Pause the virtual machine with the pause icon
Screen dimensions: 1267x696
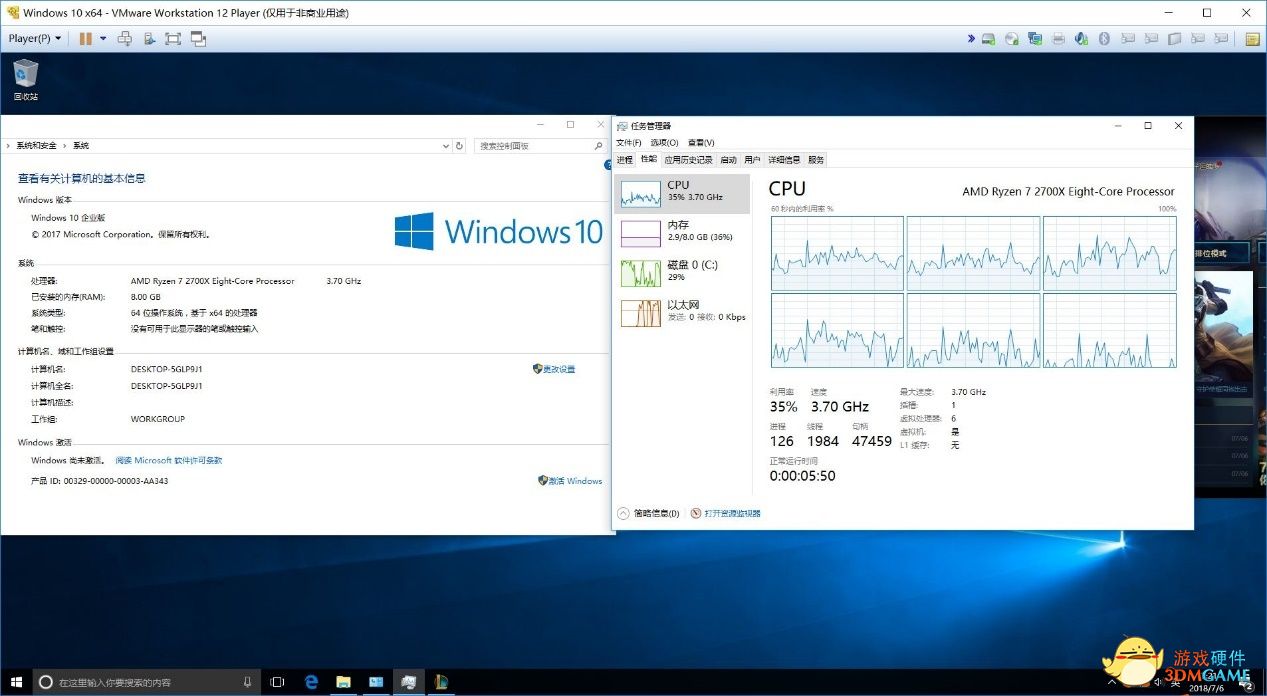tap(85, 39)
